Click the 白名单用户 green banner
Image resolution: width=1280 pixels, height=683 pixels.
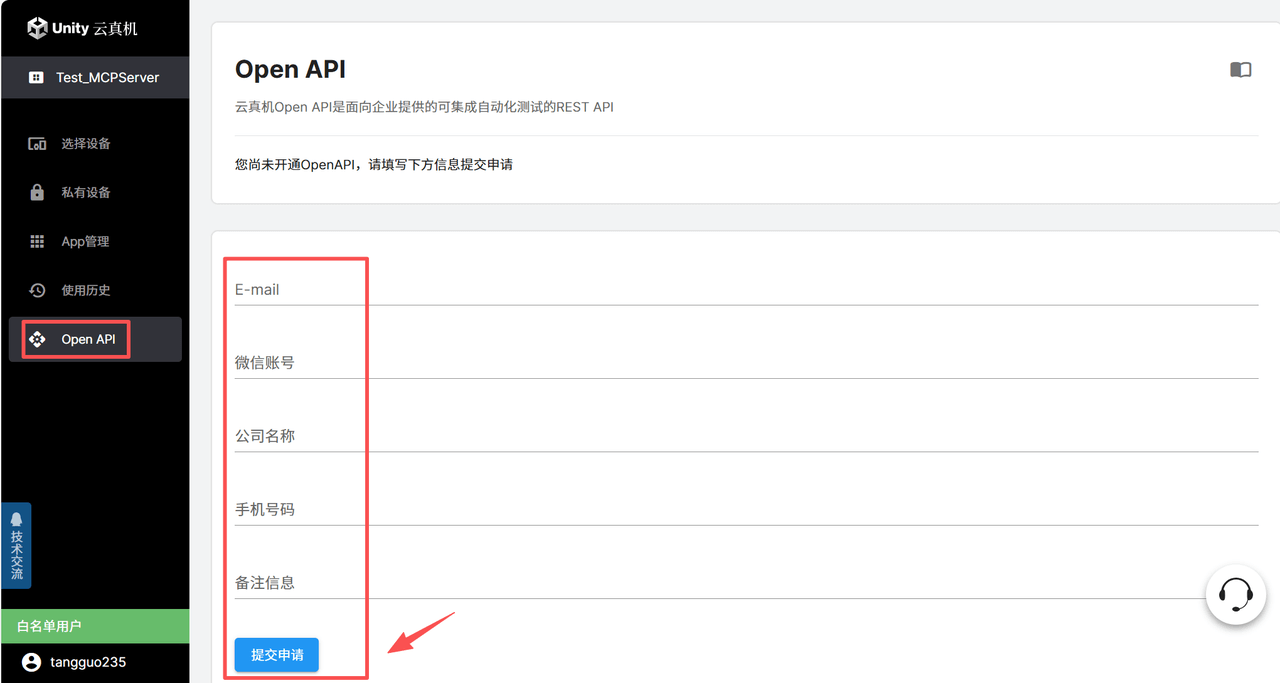click(94, 626)
